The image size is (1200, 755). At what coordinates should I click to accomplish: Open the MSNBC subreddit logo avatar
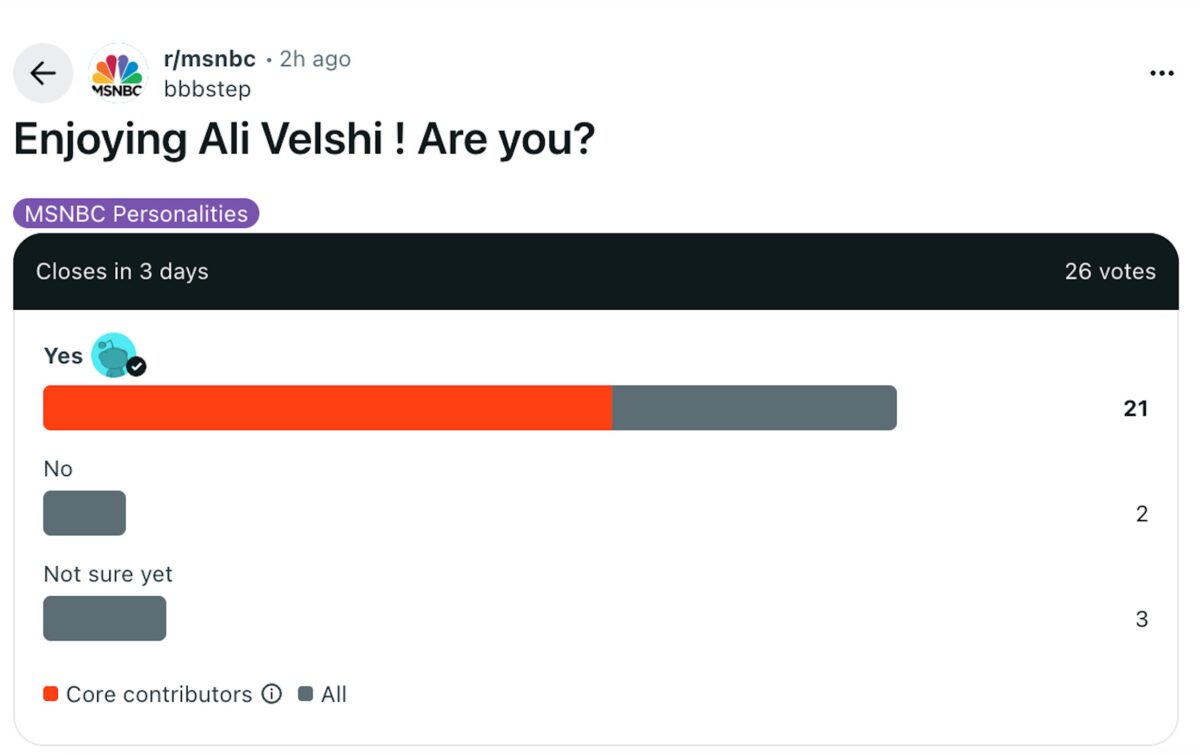tap(118, 74)
